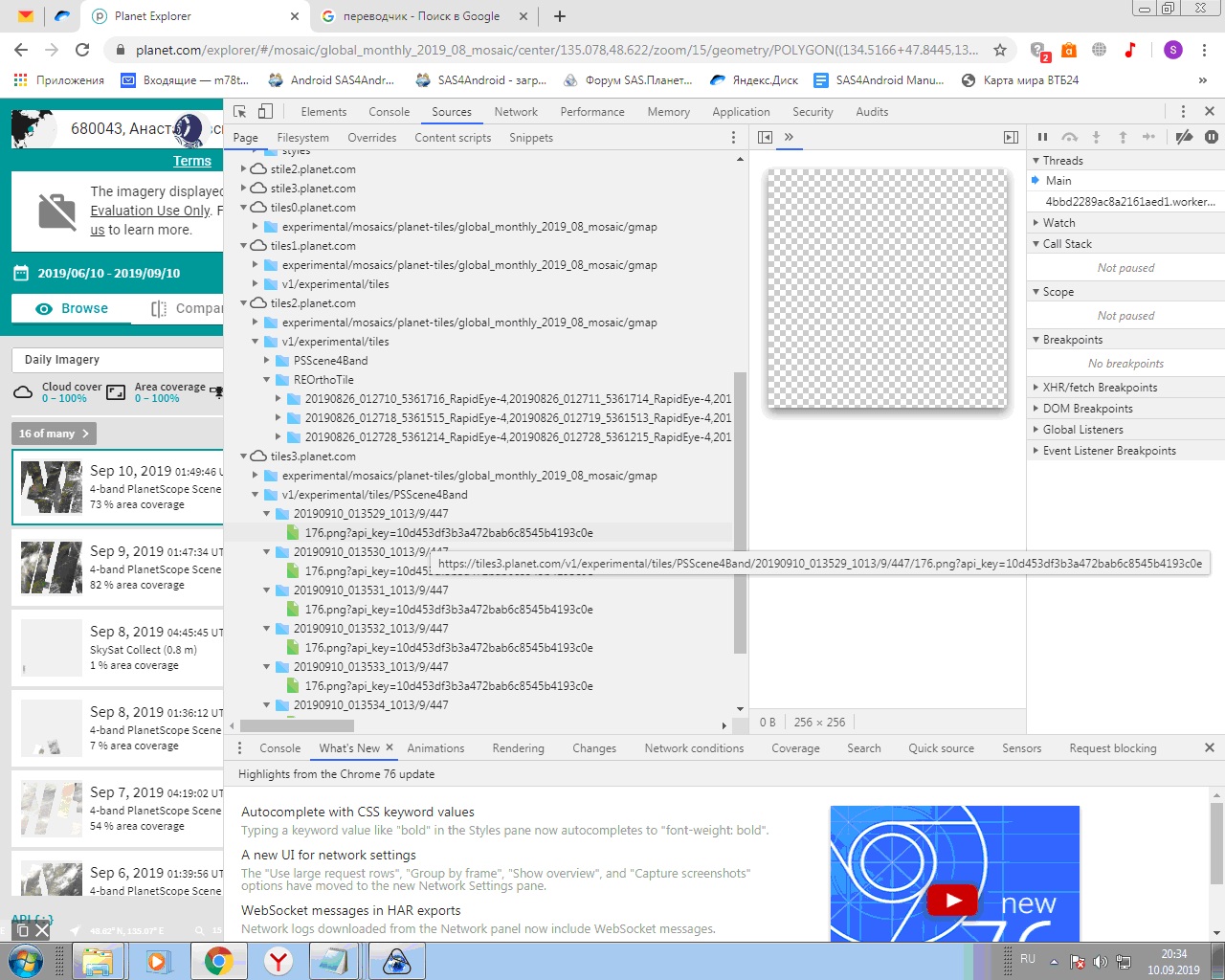Open the Filesystem tab in Sources

pyautogui.click(x=302, y=138)
